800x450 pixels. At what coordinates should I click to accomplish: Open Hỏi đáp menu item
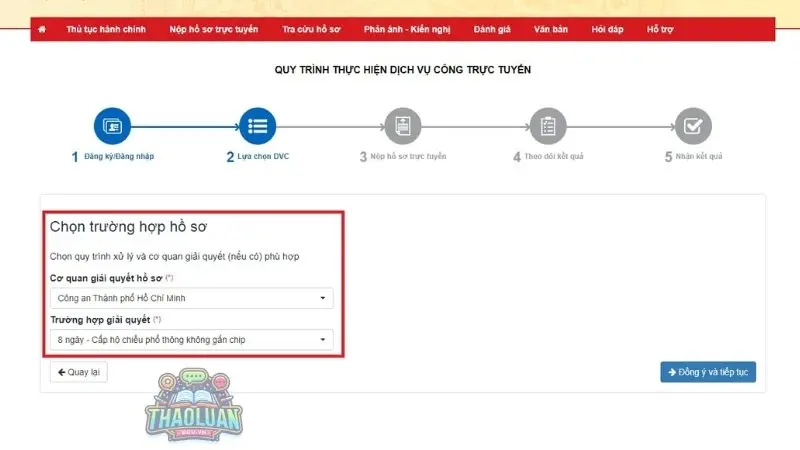click(607, 30)
